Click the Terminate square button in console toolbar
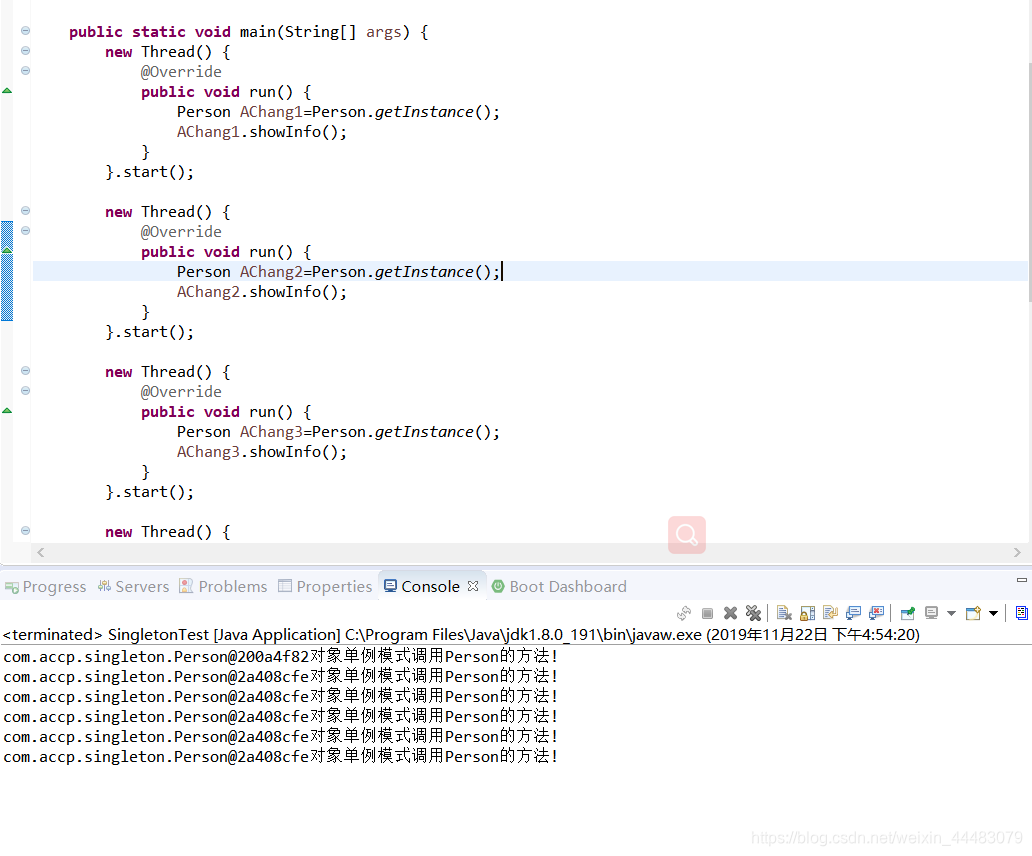This screenshot has height=856, width=1032. tap(708, 613)
